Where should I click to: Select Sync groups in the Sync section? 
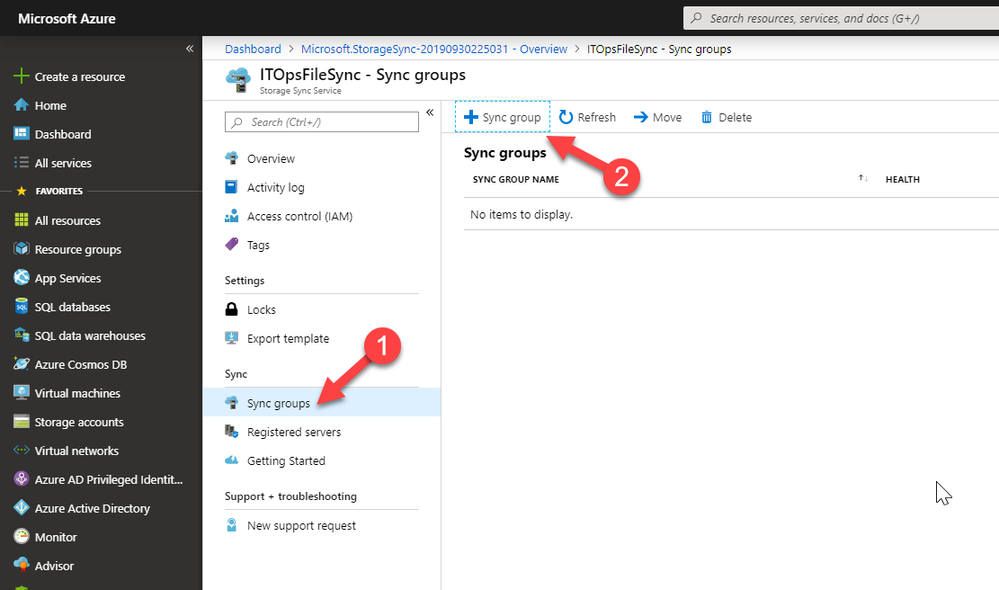point(322,403)
